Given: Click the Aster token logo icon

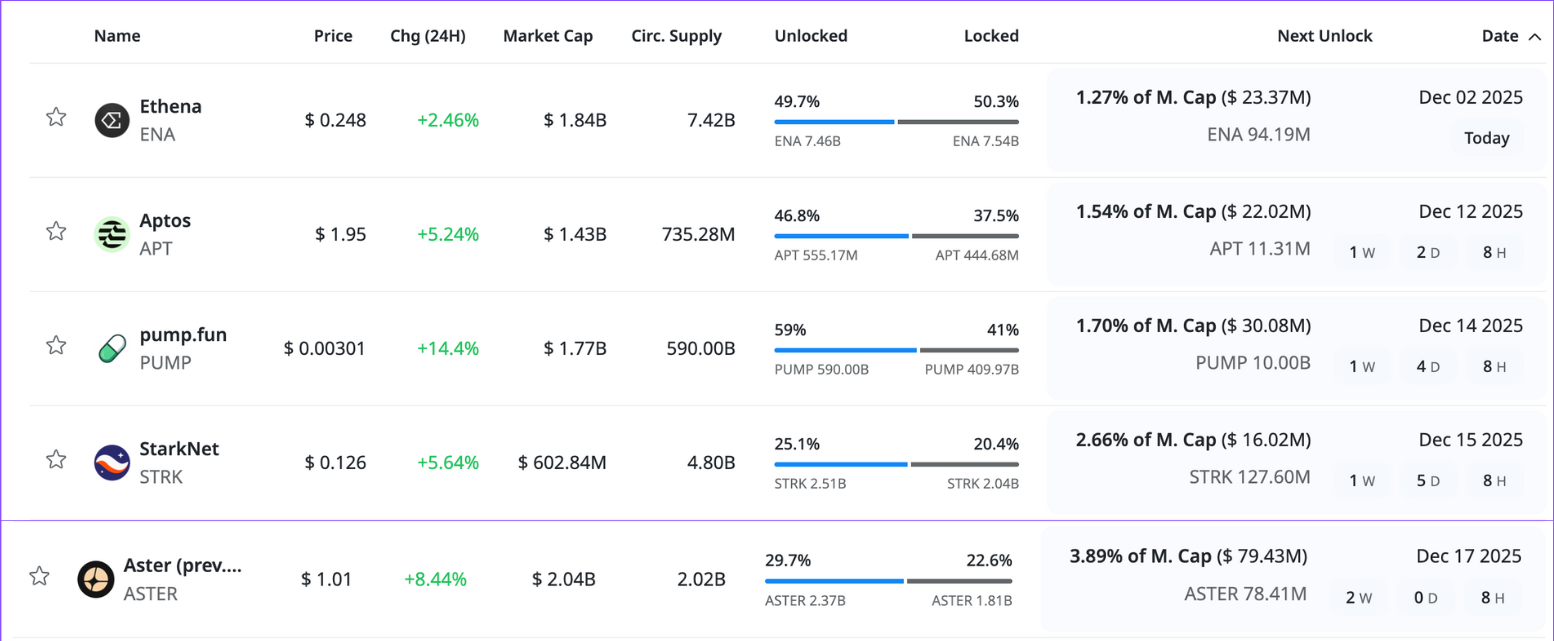Looking at the screenshot, I should 96,579.
